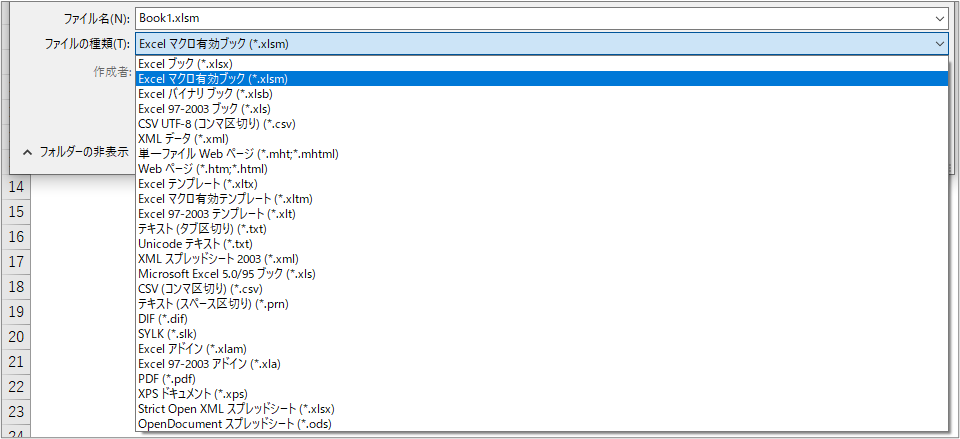Select row header 20 in worksheet

tap(17, 337)
